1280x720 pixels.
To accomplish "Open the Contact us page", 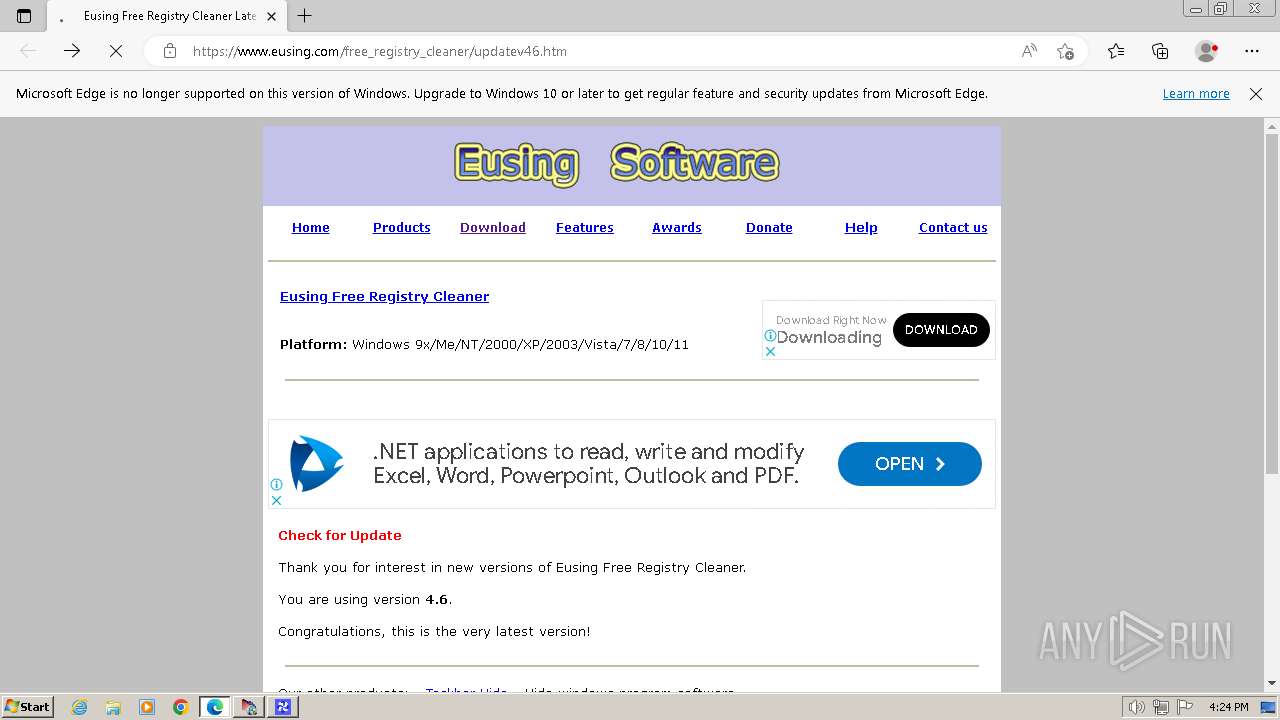I will click(x=953, y=227).
